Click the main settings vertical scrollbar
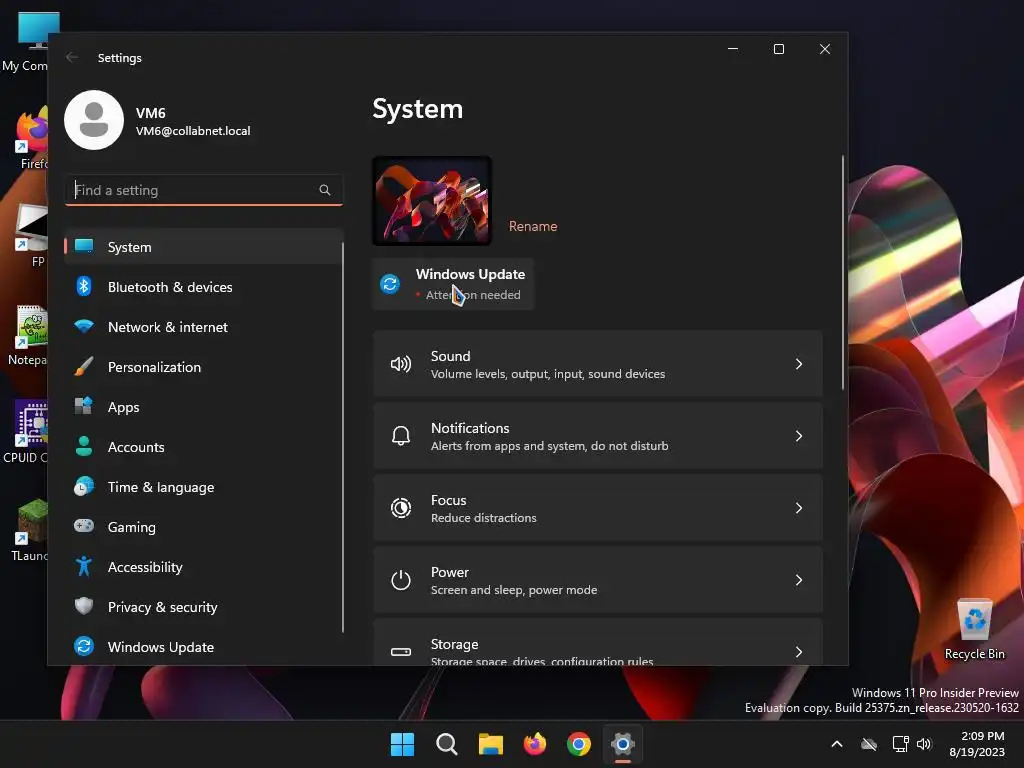1024x768 pixels. [x=843, y=272]
